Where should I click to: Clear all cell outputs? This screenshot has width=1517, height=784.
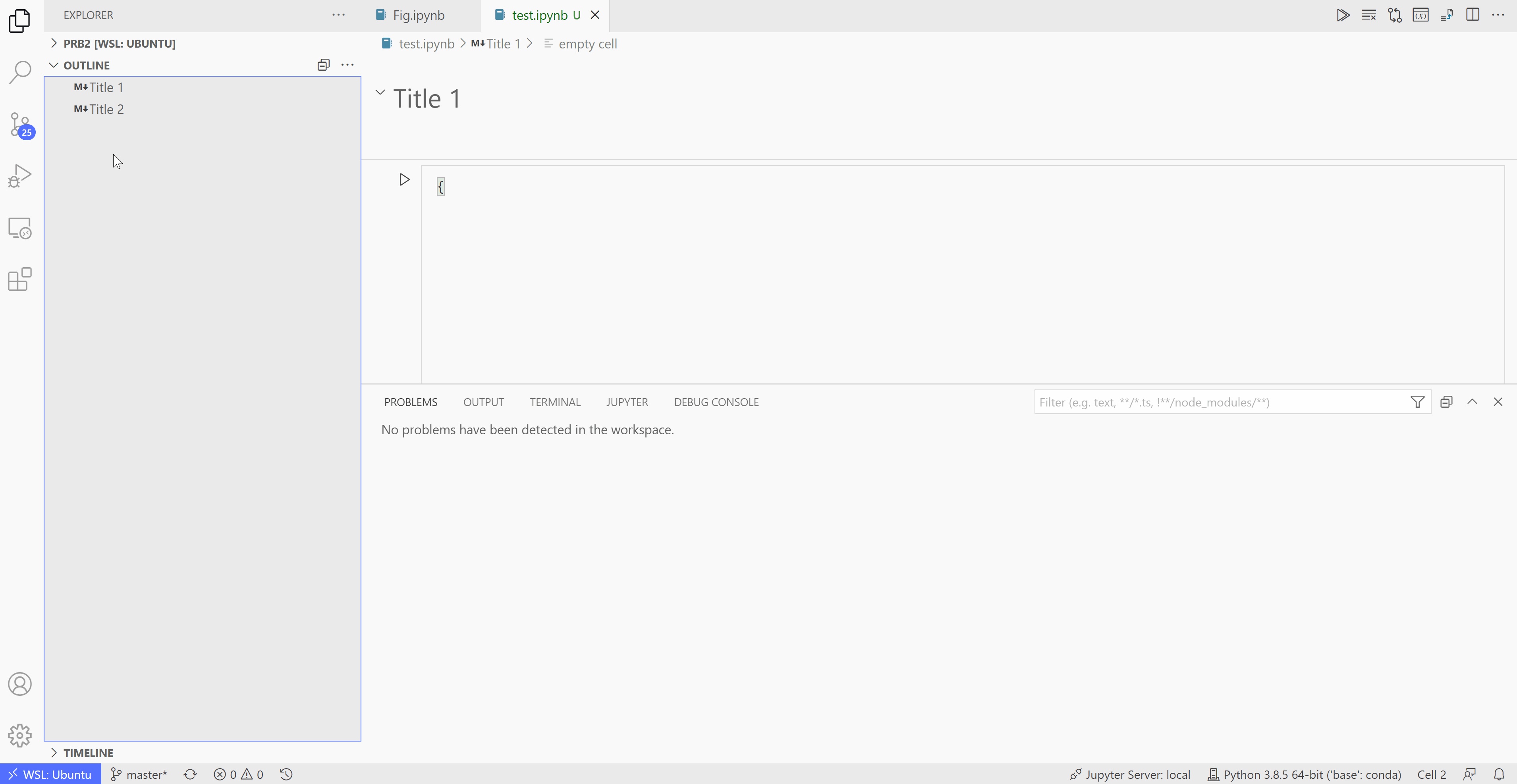tap(1369, 15)
